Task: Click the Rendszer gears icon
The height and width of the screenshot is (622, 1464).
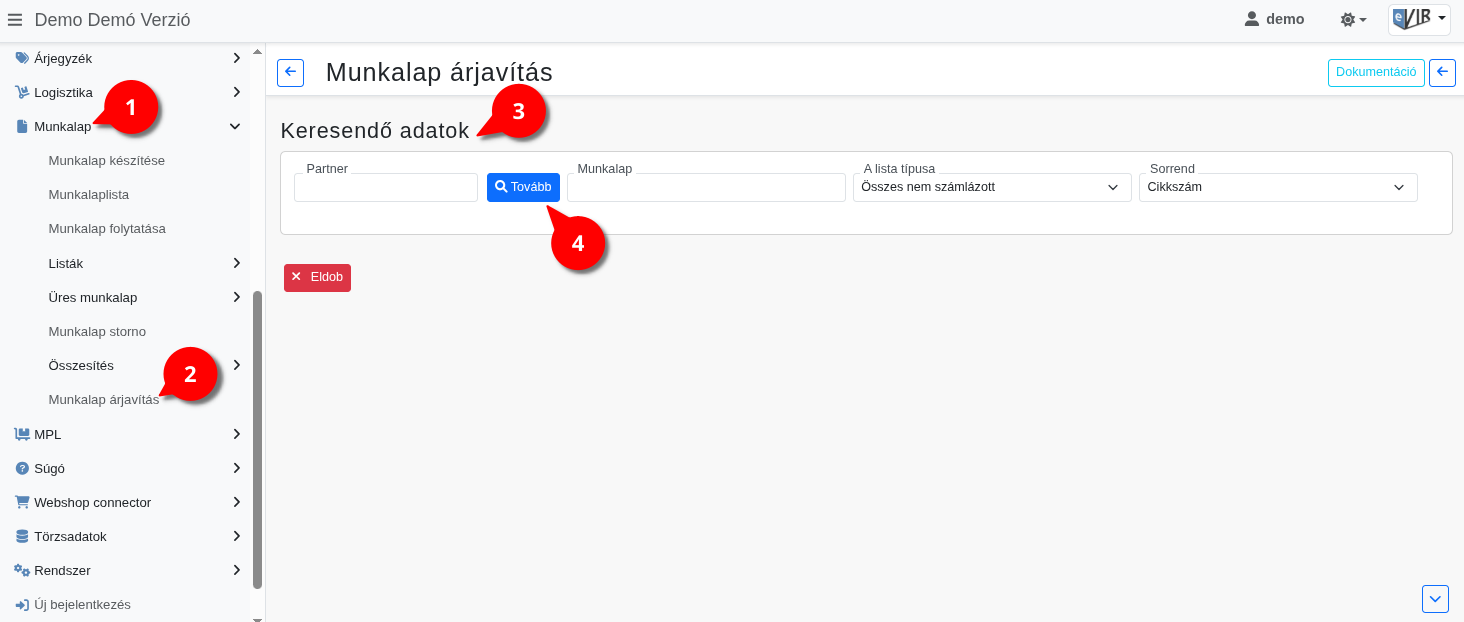Action: (x=22, y=570)
